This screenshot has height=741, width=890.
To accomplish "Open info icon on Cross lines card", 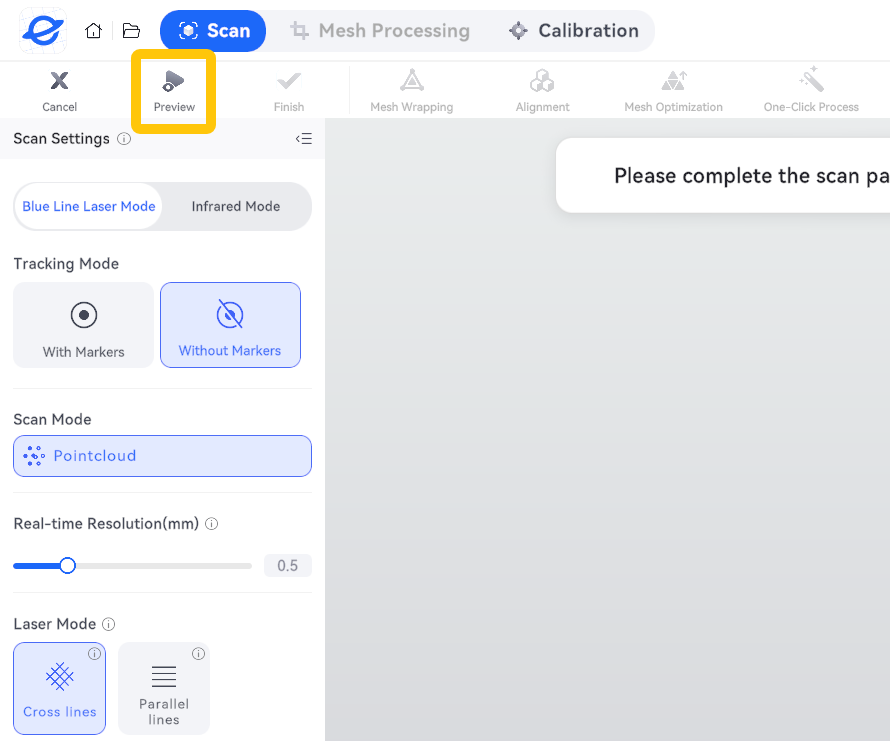I will pos(94,654).
